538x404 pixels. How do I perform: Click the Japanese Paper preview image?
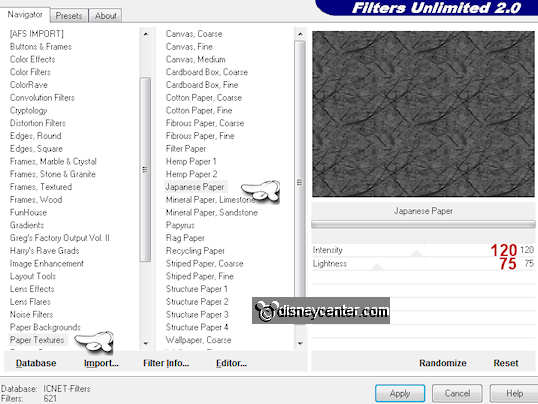[x=423, y=114]
